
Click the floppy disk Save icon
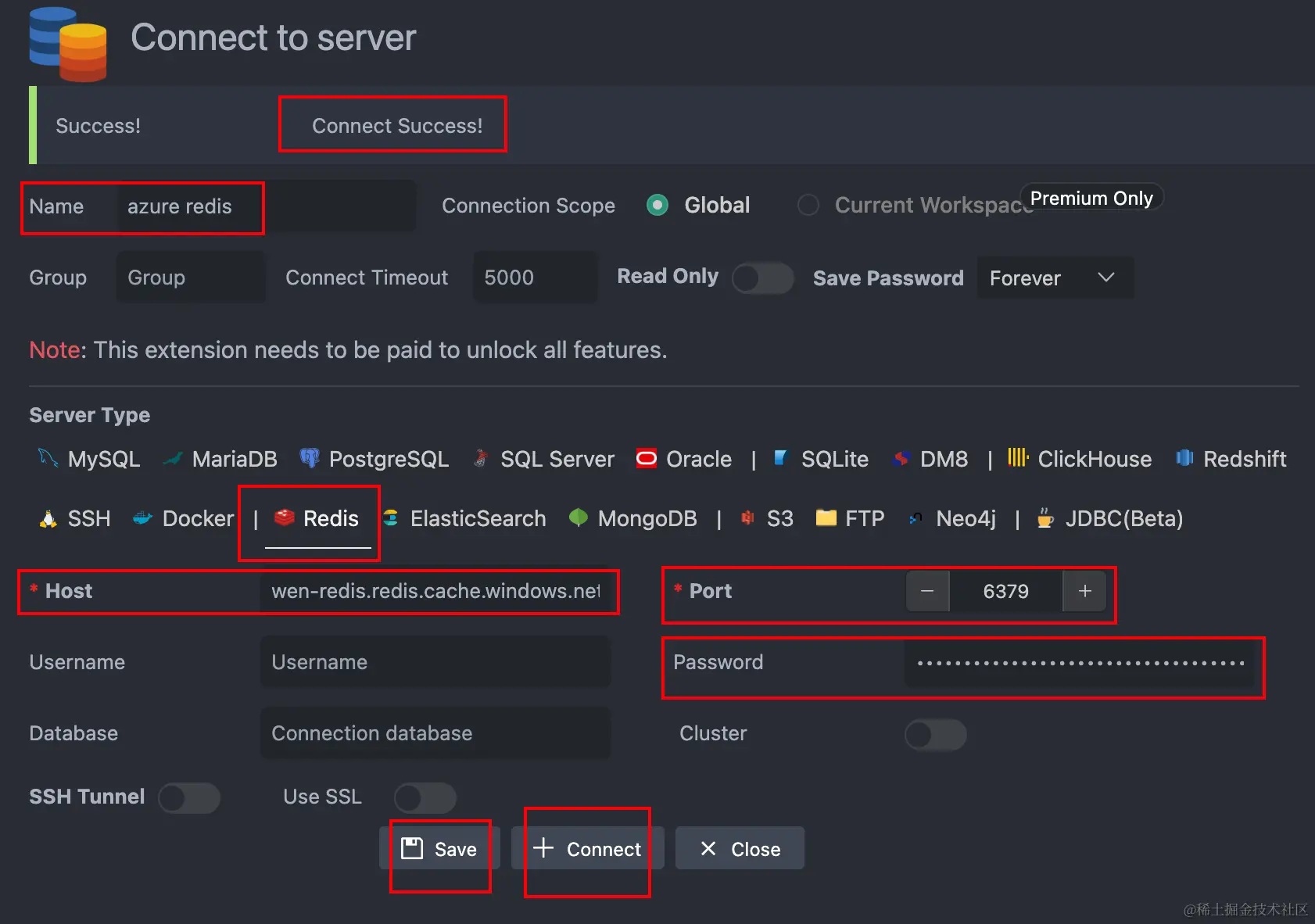pos(412,848)
